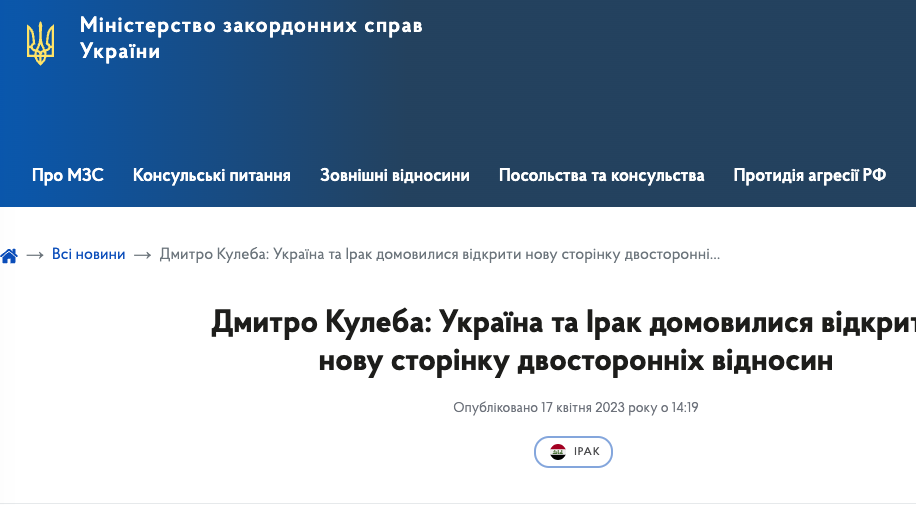This screenshot has width=916, height=505.
Task: Open 'Посольства та консульства' menu item
Action: click(x=602, y=175)
